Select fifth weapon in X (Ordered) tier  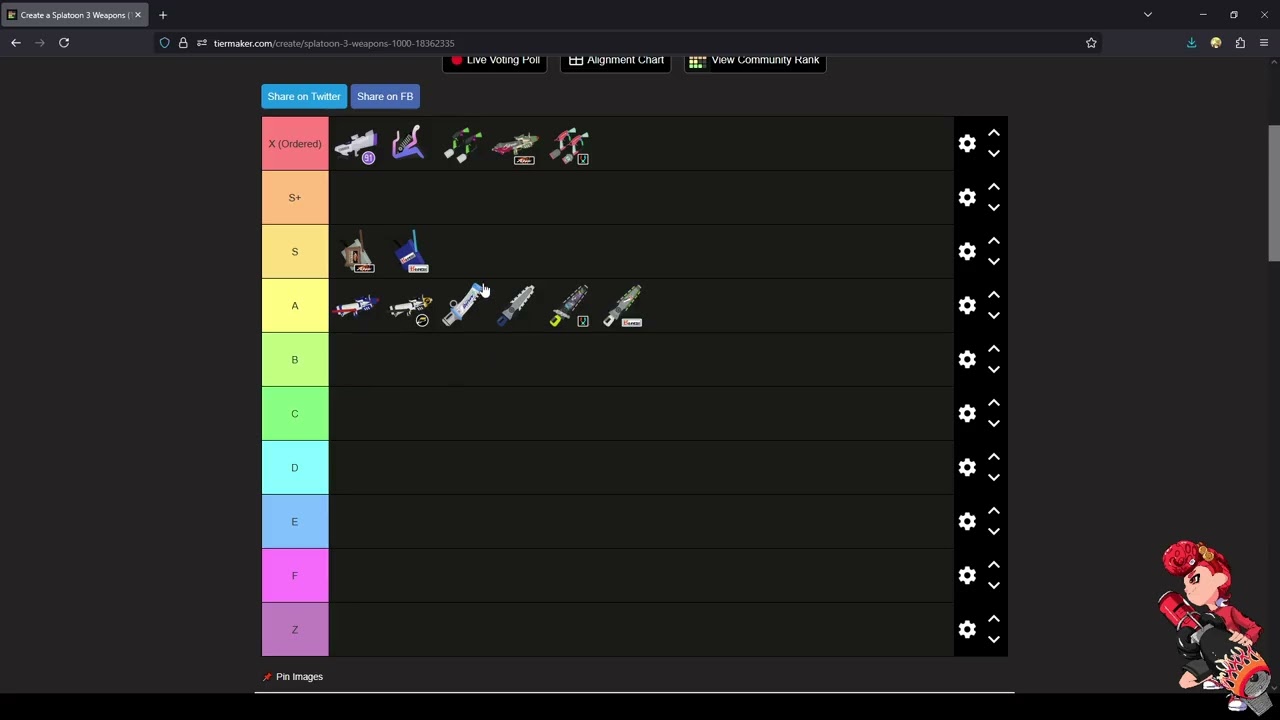pos(569,146)
